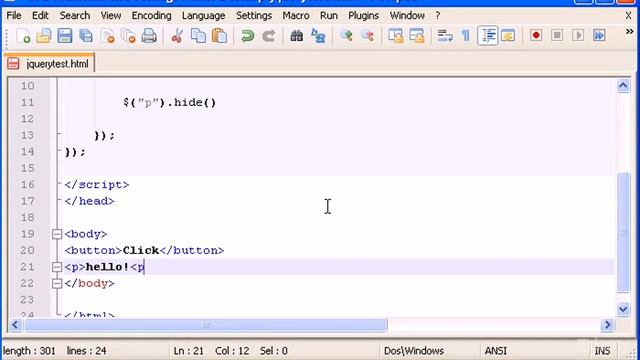Click the horizontal scrollbar right arrow
The image size is (640, 360).
(x=607, y=325)
